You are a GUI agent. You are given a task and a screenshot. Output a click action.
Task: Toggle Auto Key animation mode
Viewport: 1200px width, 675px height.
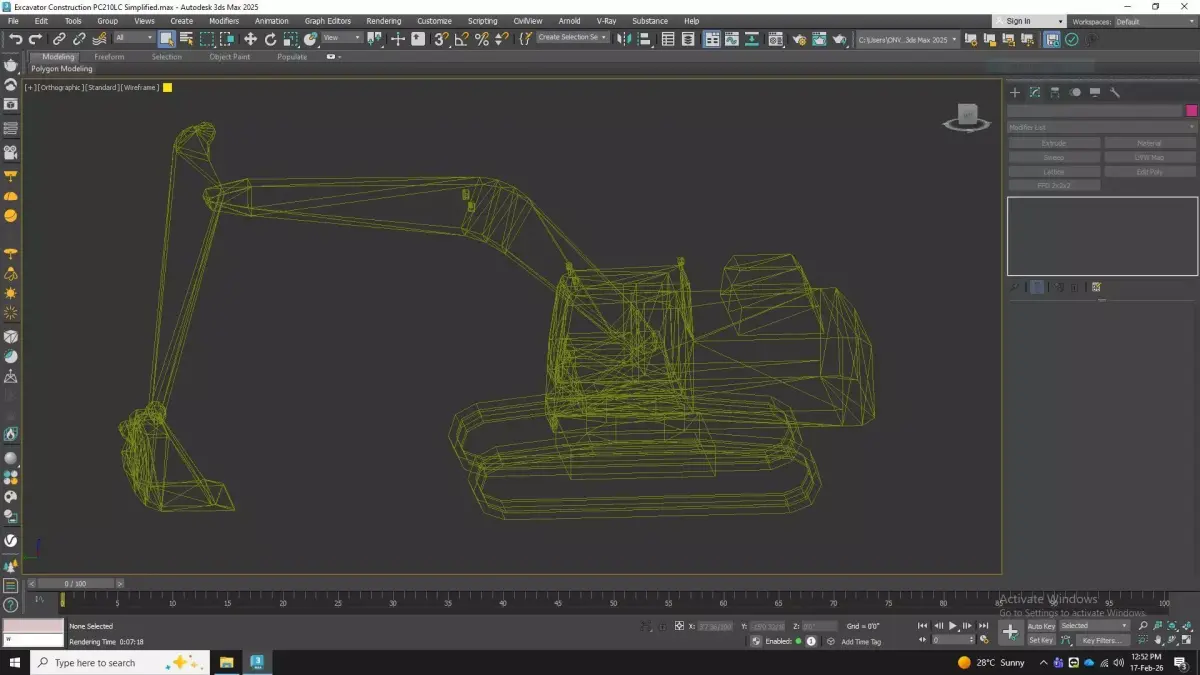coord(1041,626)
